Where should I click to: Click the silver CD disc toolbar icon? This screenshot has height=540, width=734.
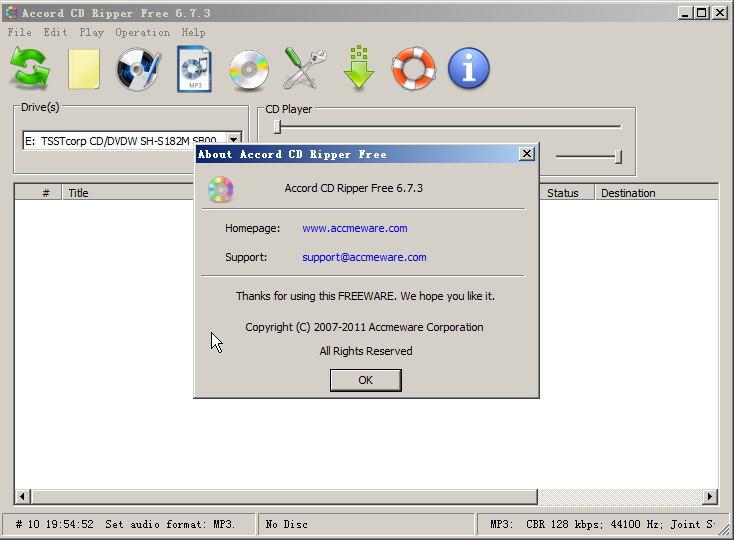[x=249, y=70]
